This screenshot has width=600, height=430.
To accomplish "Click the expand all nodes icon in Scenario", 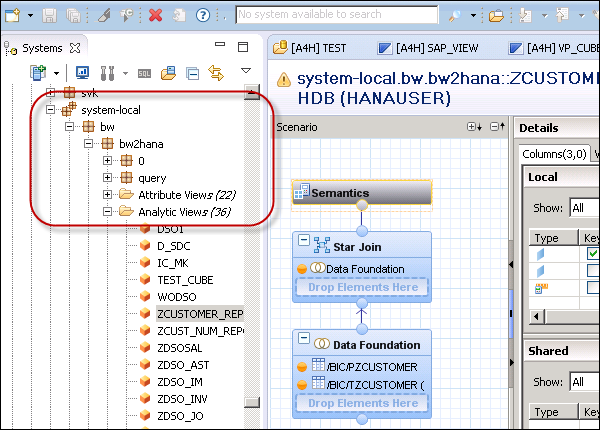I will pyautogui.click(x=474, y=127).
